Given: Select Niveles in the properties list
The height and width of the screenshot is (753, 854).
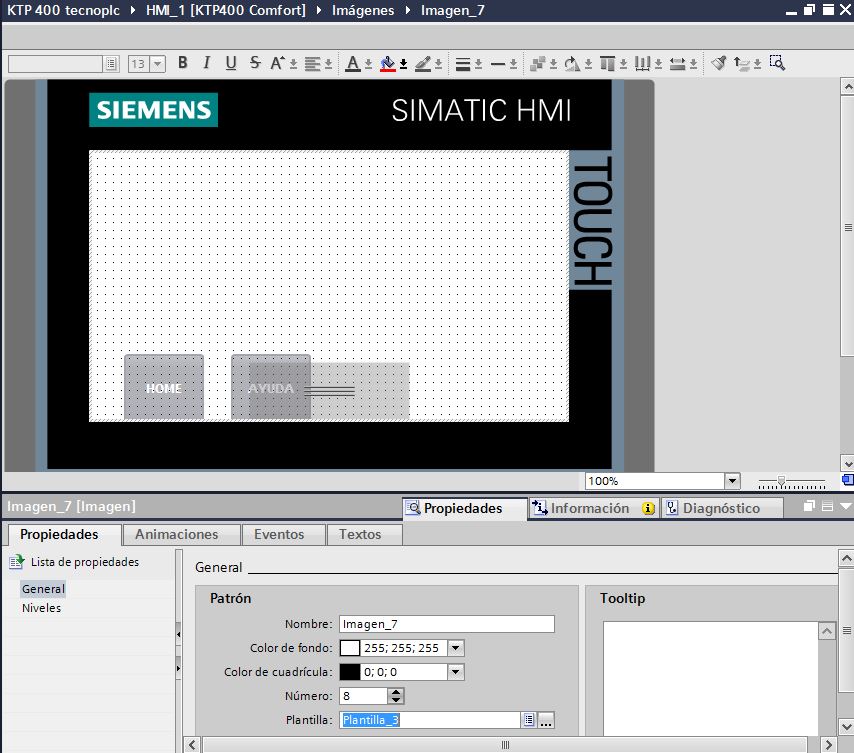Looking at the screenshot, I should click(41, 608).
